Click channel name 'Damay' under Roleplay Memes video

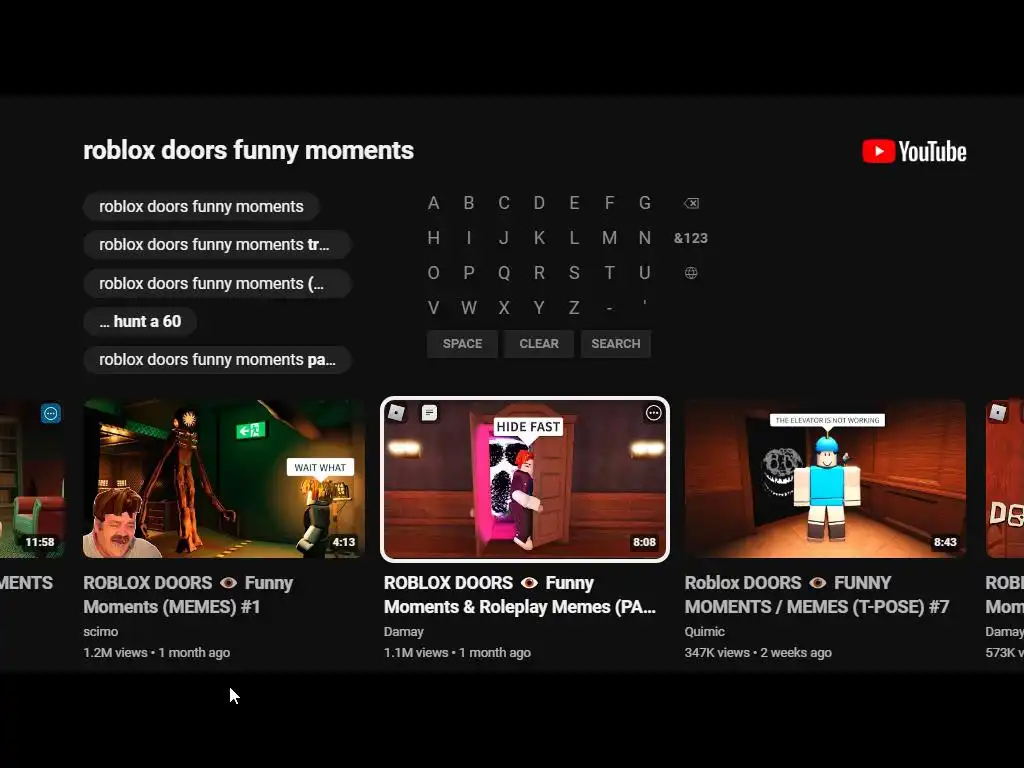pos(404,632)
